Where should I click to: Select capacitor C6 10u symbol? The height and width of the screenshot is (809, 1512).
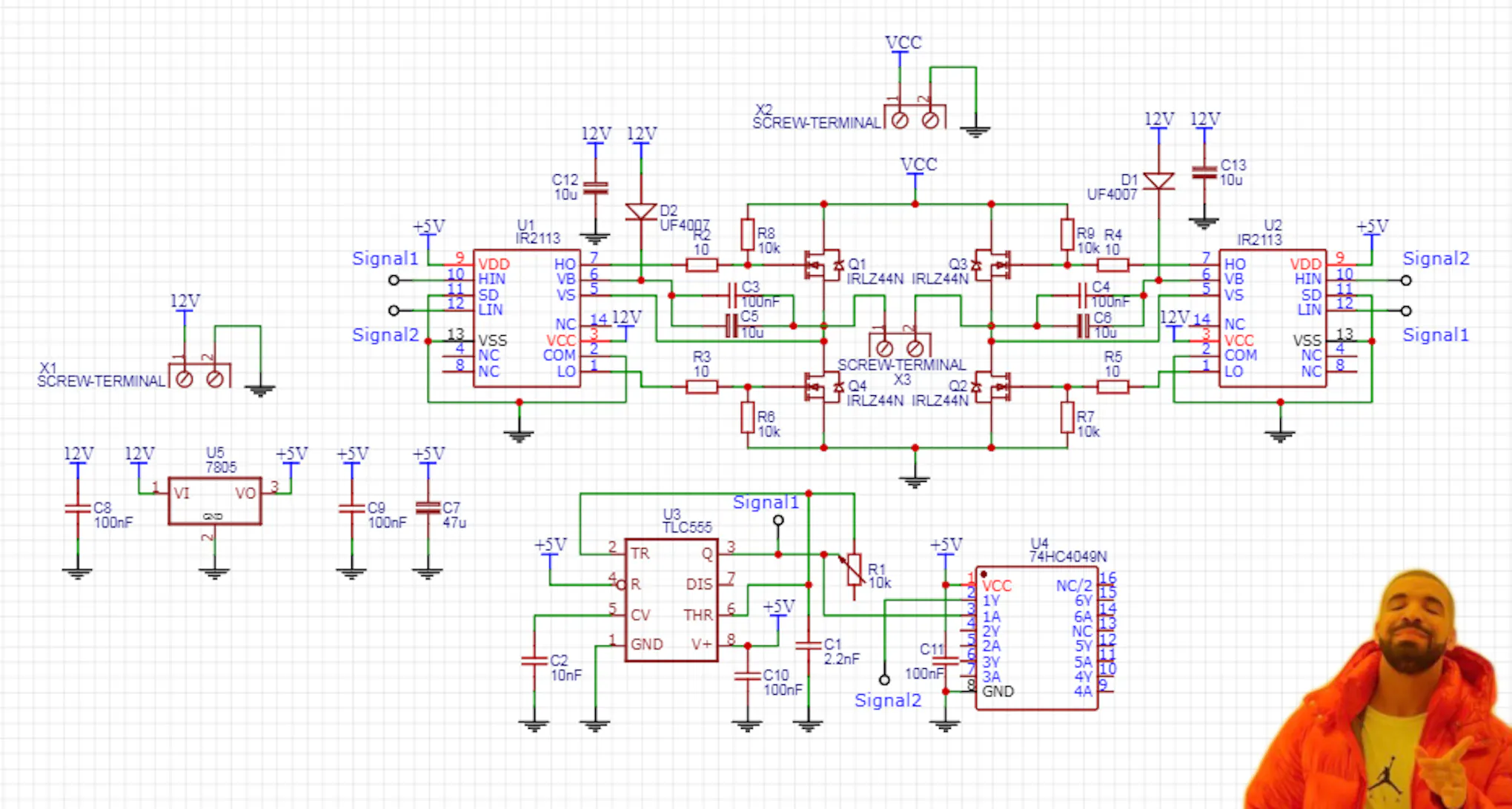point(1082,325)
